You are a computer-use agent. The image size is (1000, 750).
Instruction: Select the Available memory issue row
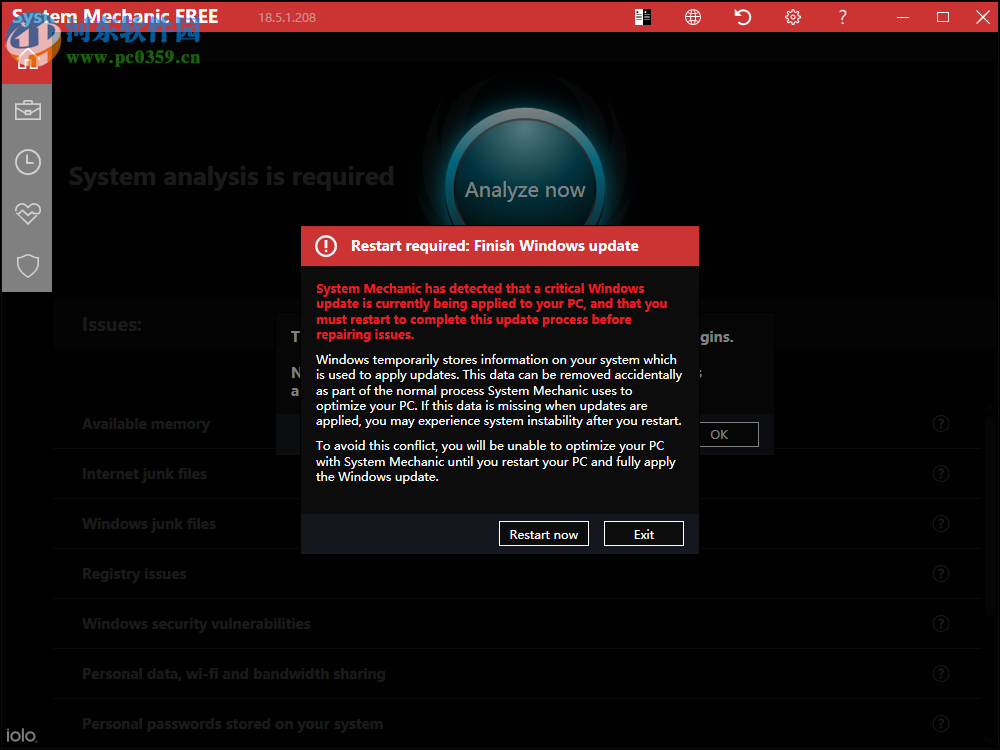[517, 423]
